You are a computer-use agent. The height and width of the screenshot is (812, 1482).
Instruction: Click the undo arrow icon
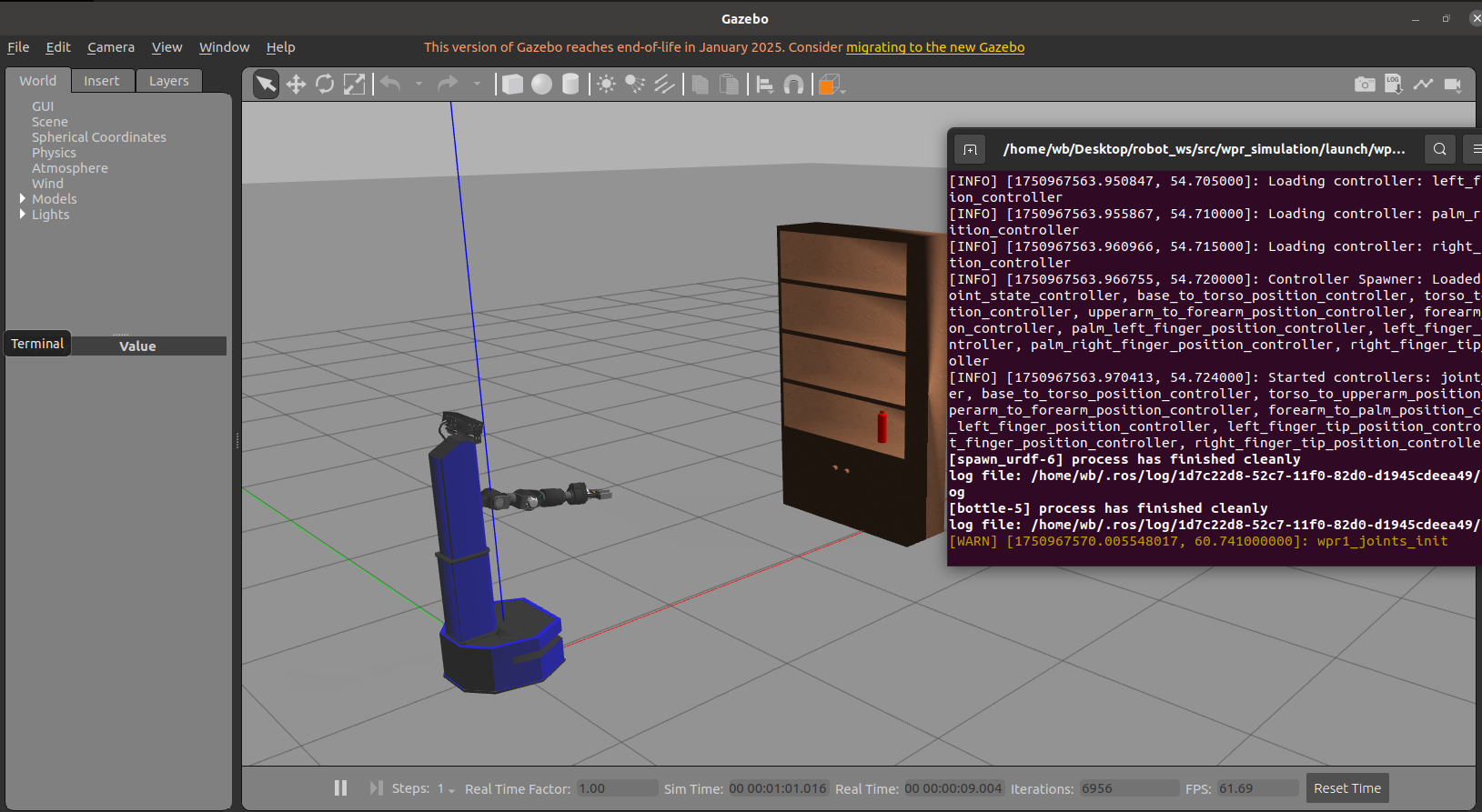(390, 85)
